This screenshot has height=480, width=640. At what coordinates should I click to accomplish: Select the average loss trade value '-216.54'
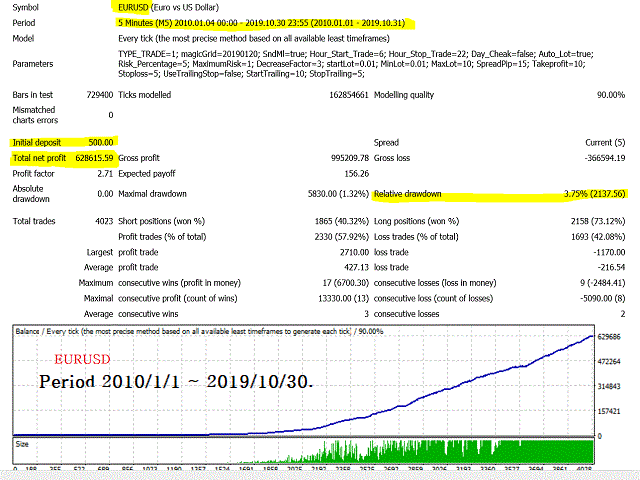611,267
